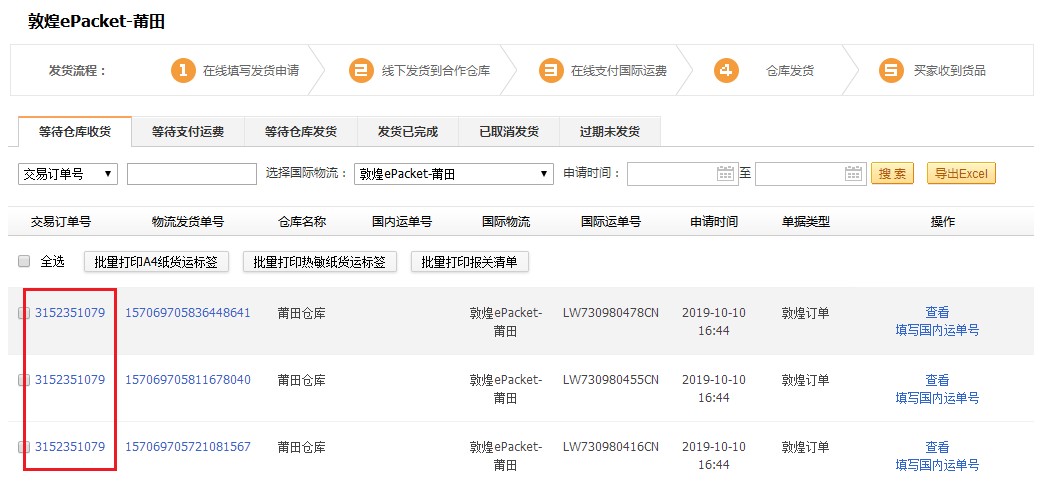This screenshot has height=486, width=1045.
Task: Tick checkbox for row with 157069705721081567
Action: click(24, 447)
